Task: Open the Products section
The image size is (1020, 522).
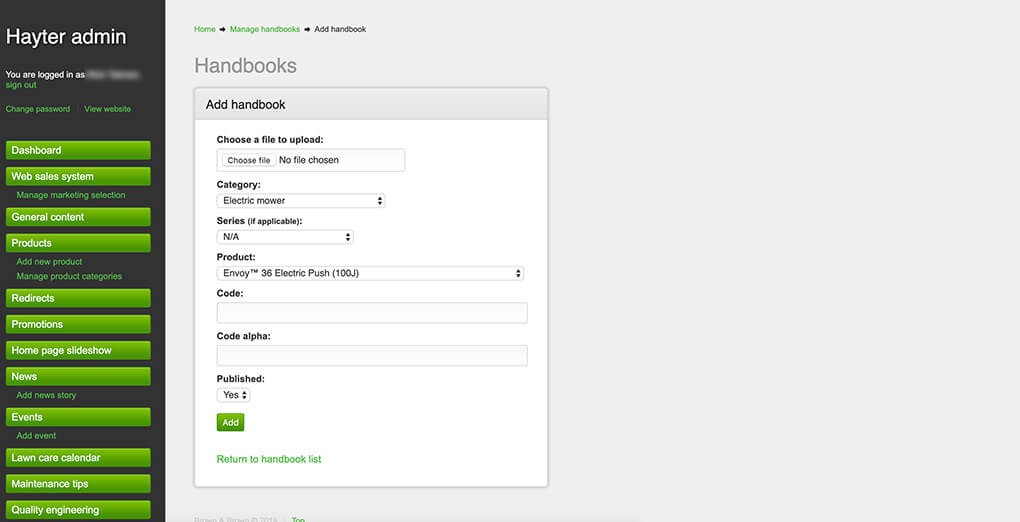Action: point(78,243)
